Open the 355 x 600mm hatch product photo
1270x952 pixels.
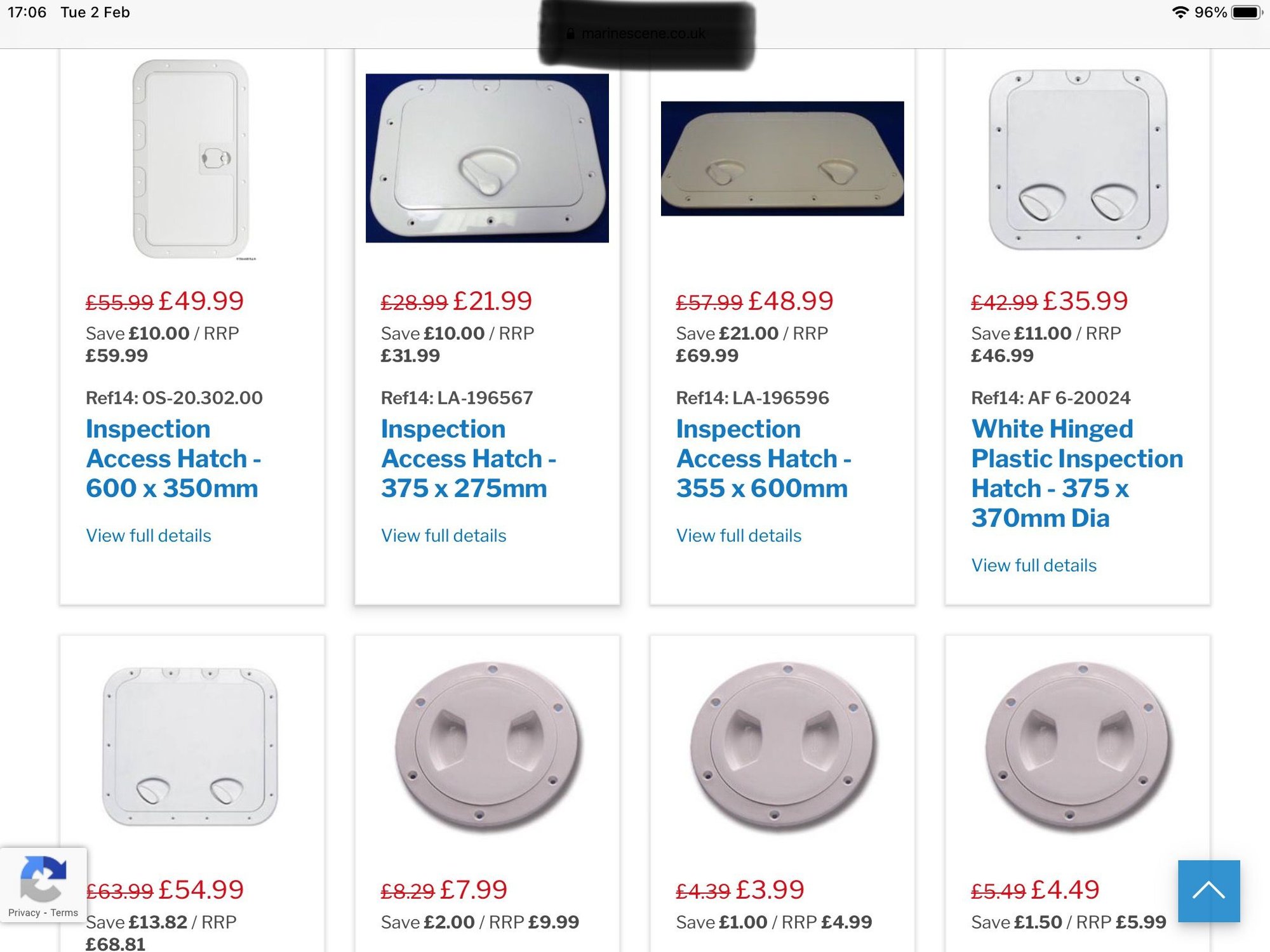point(782,159)
